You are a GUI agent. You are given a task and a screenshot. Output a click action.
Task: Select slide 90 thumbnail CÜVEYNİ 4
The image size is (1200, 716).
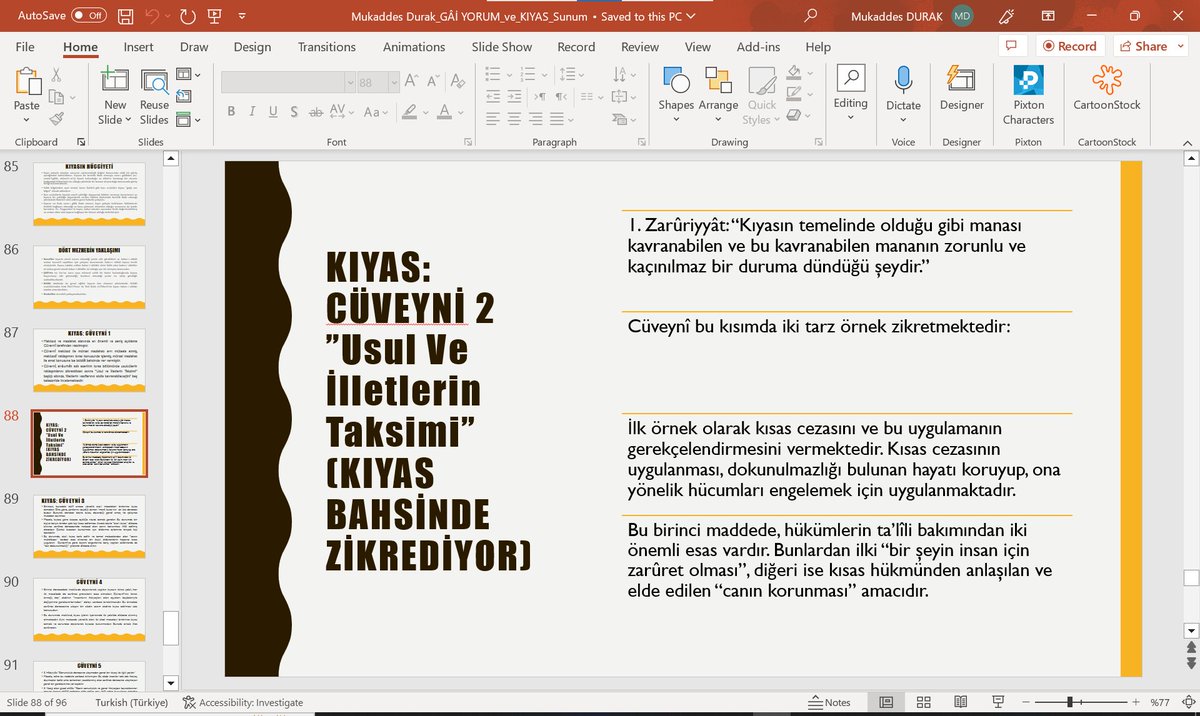tap(91, 608)
